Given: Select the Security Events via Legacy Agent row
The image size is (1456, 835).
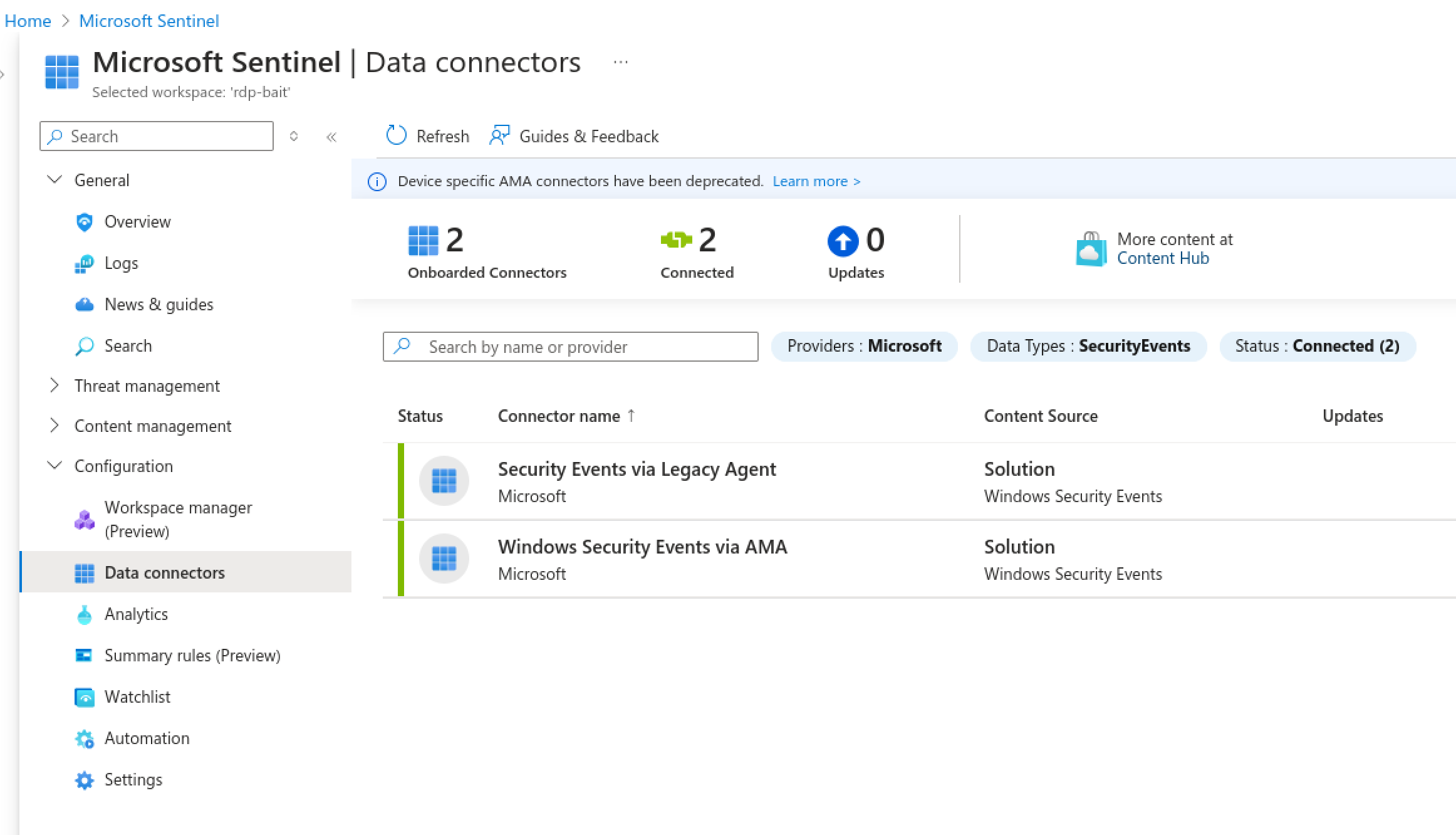Looking at the screenshot, I should (919, 481).
